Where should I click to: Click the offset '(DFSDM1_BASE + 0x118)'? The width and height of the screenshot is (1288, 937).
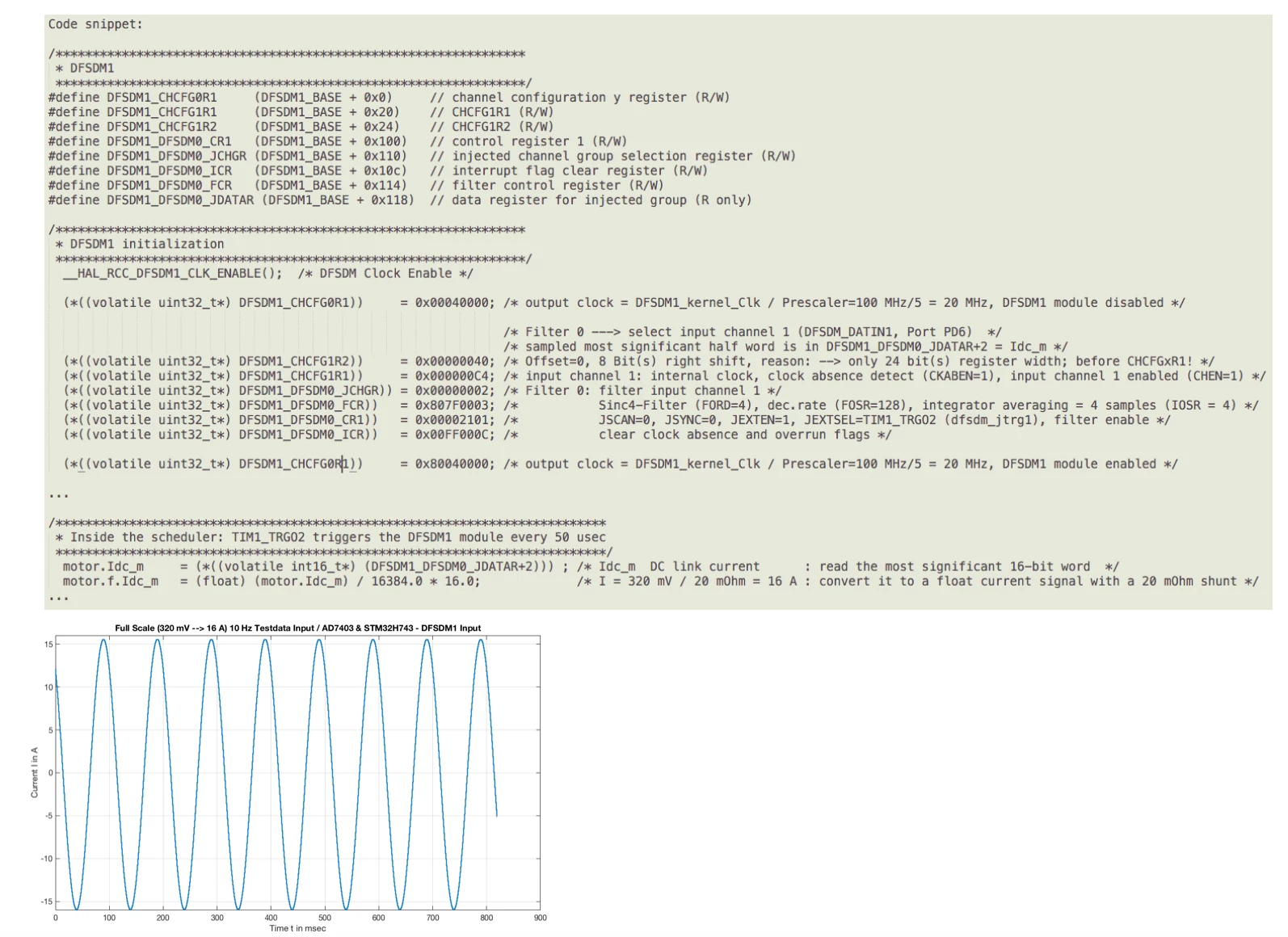point(338,200)
